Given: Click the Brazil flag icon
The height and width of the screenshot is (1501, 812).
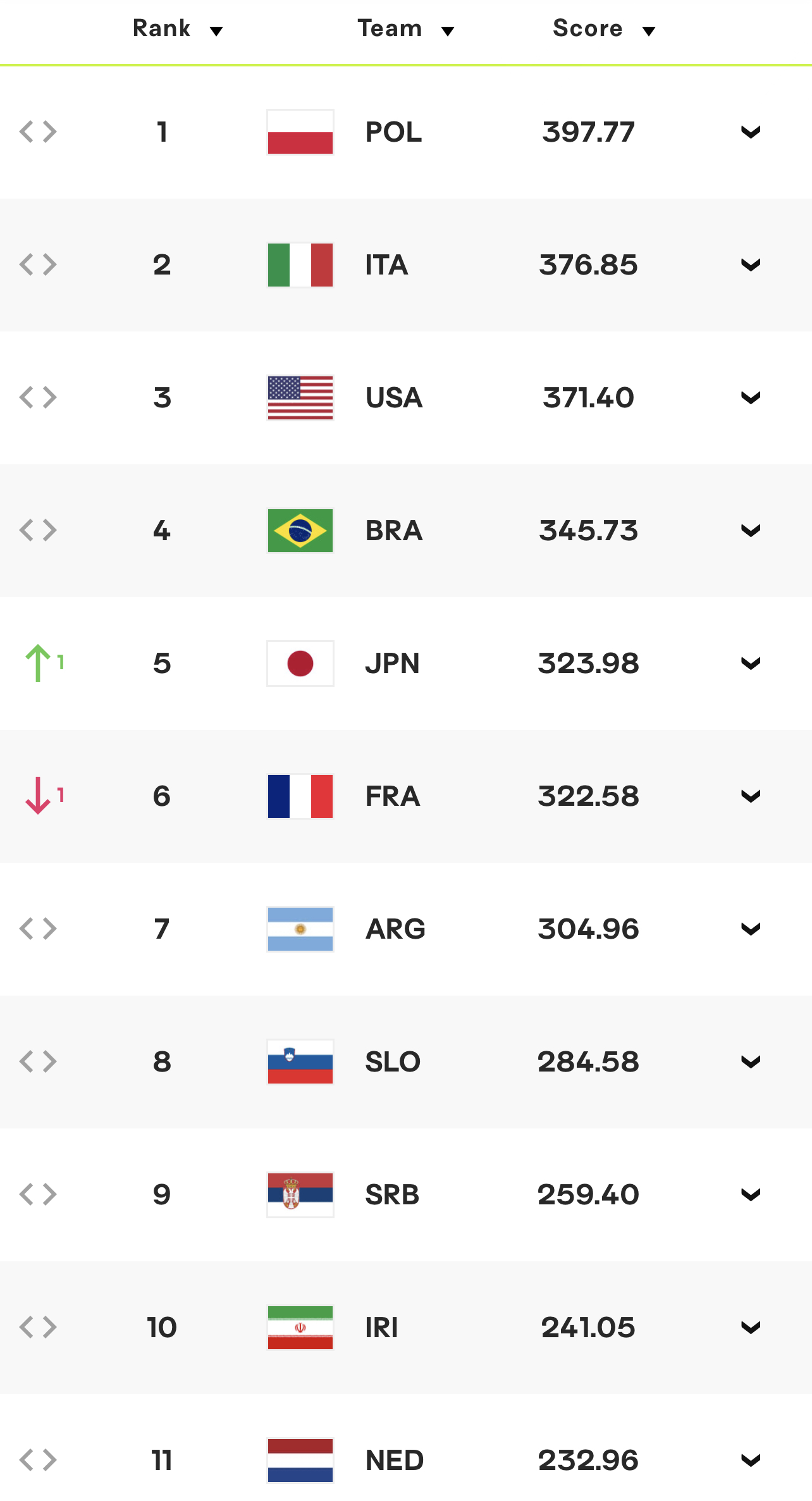Looking at the screenshot, I should point(300,531).
